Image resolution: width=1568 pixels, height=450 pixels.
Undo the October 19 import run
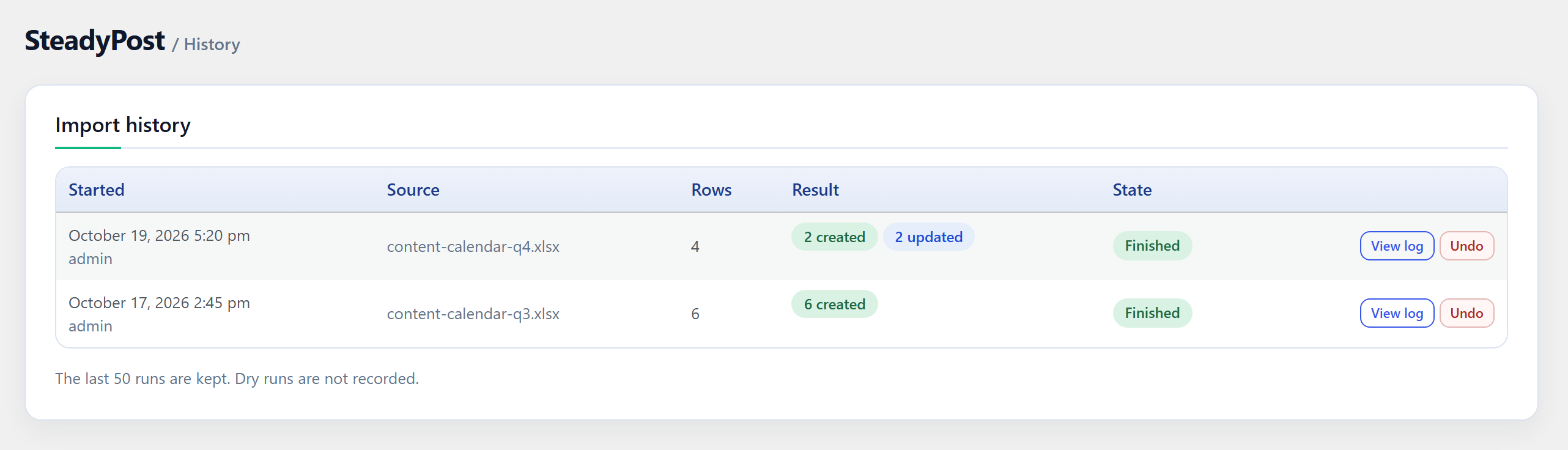1466,246
